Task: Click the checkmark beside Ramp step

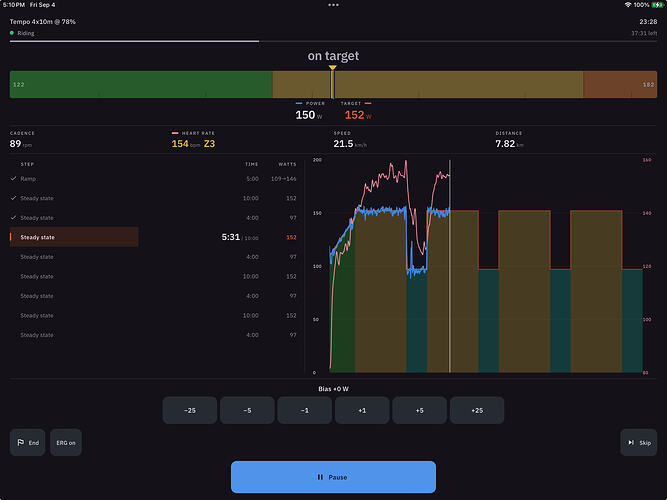Action: [14, 179]
